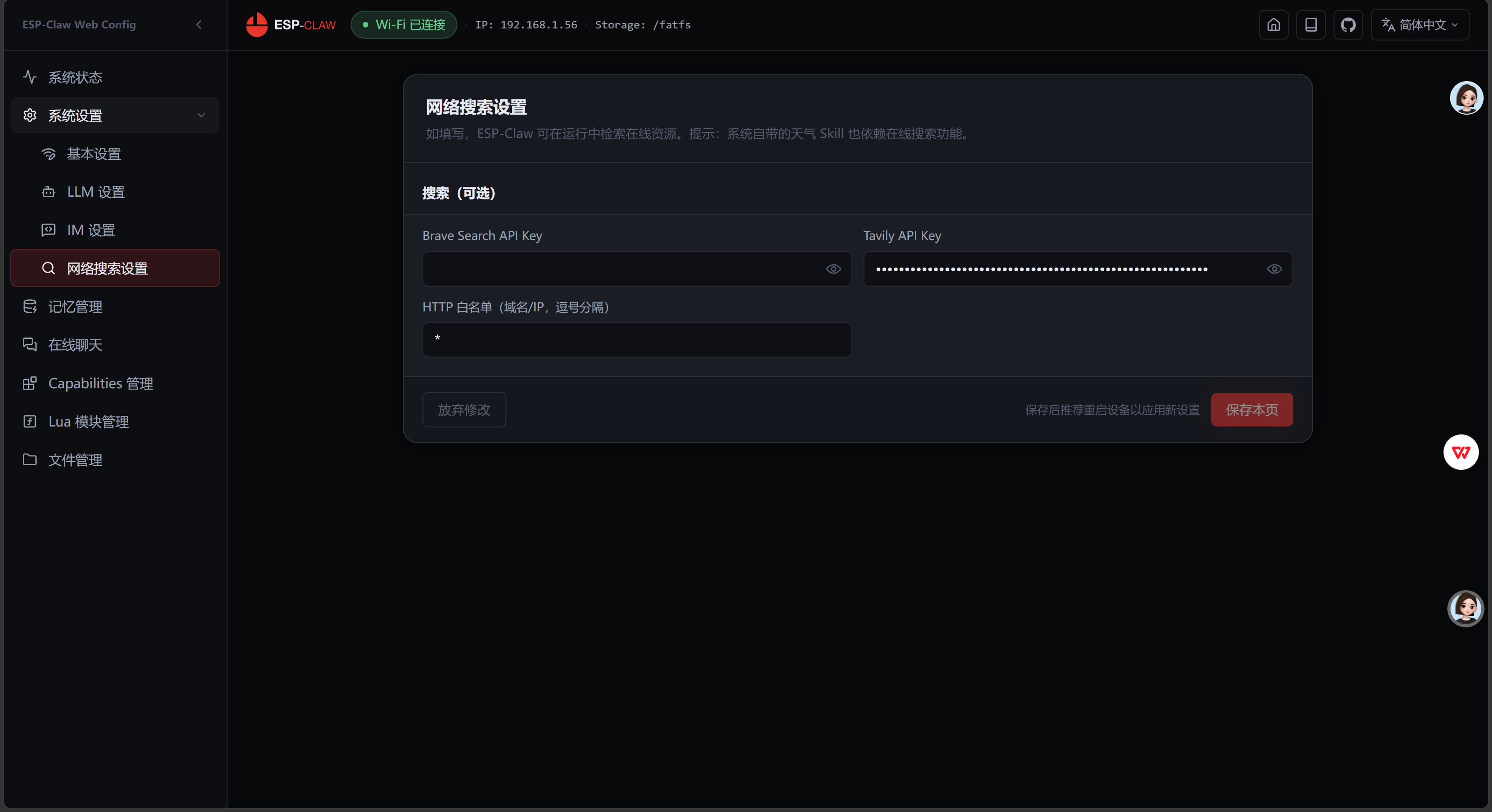Screen dimensions: 1492x812
Task: Reveal the Tavily API Key value
Action: 1274,269
